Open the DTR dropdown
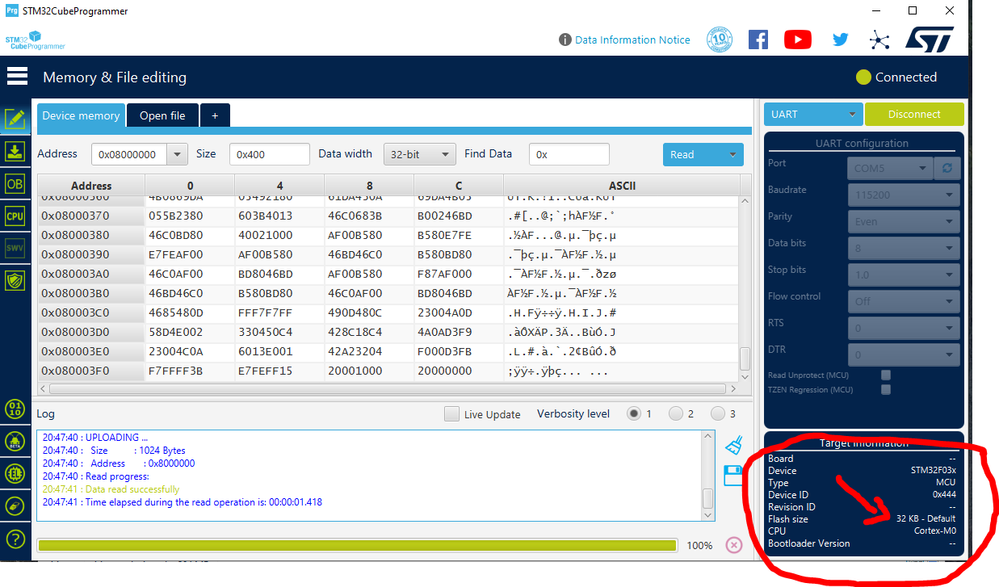Viewport: 999px width, 587px height. tap(903, 355)
